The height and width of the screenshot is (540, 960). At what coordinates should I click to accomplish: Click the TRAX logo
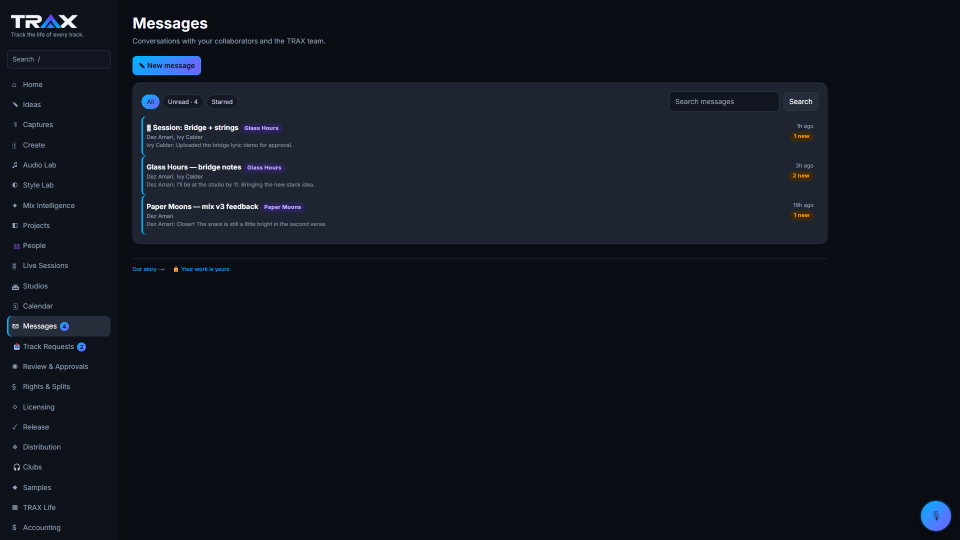(x=44, y=22)
